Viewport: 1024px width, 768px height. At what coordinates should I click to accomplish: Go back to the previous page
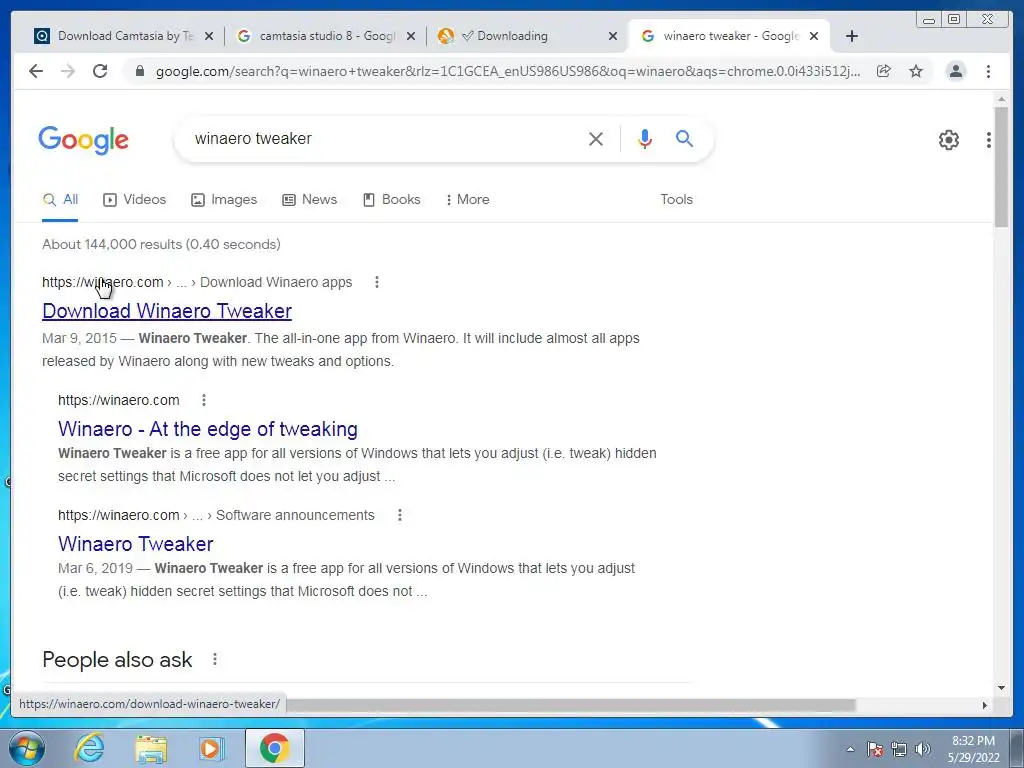click(x=36, y=71)
